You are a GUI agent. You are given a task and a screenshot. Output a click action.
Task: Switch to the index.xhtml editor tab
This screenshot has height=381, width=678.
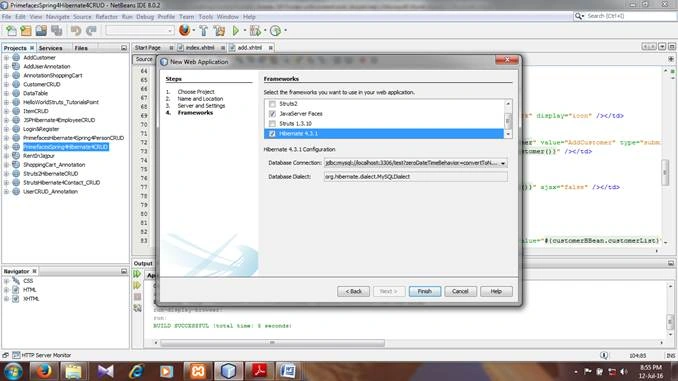coord(200,48)
